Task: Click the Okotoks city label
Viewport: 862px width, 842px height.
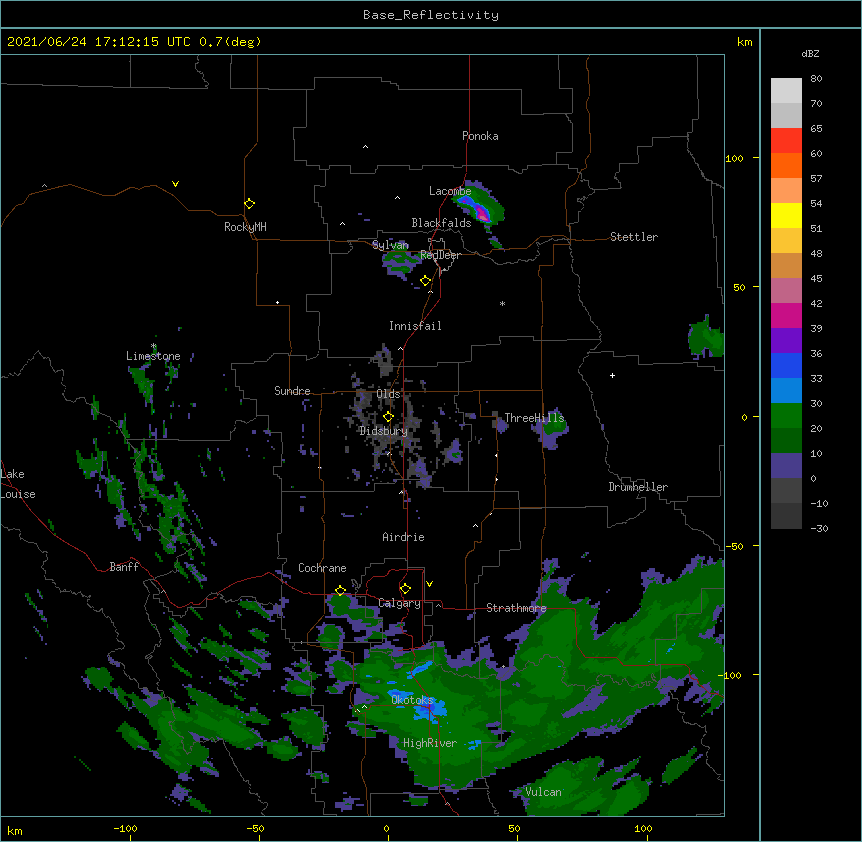Action: pyautogui.click(x=412, y=700)
